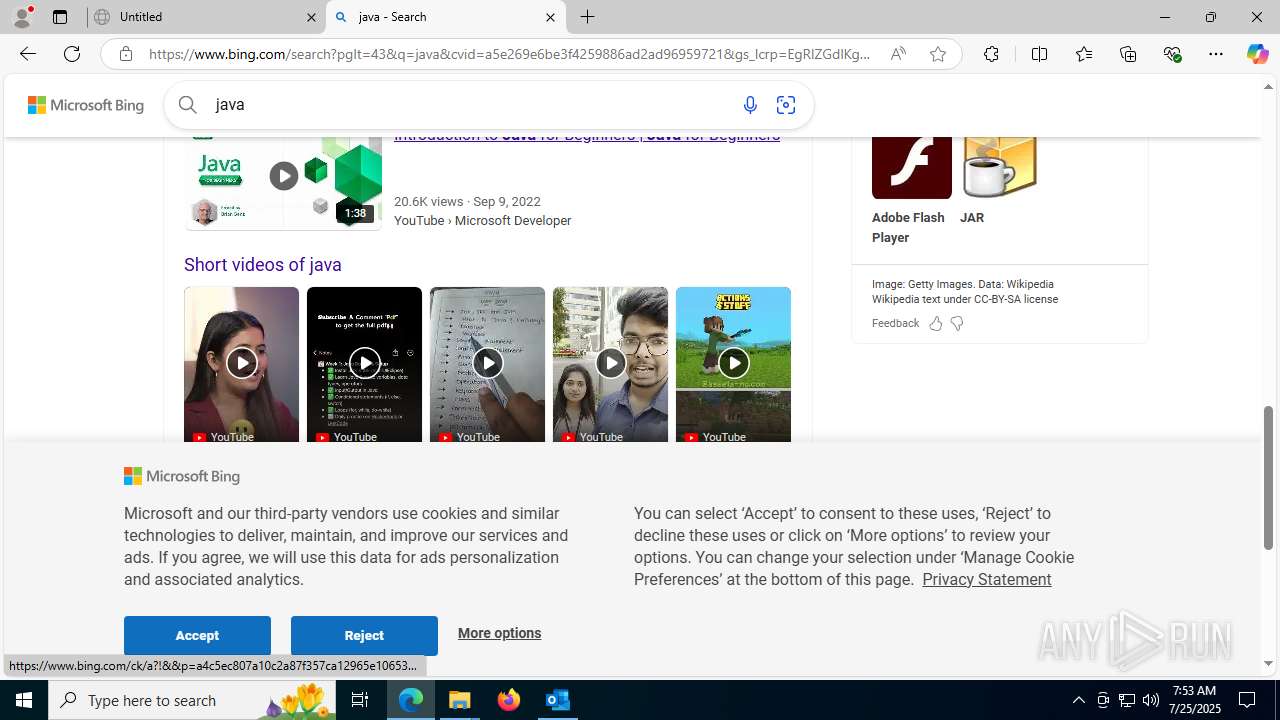1280x720 pixels.
Task: Click the scrollbar up arrow
Action: 1268,87
